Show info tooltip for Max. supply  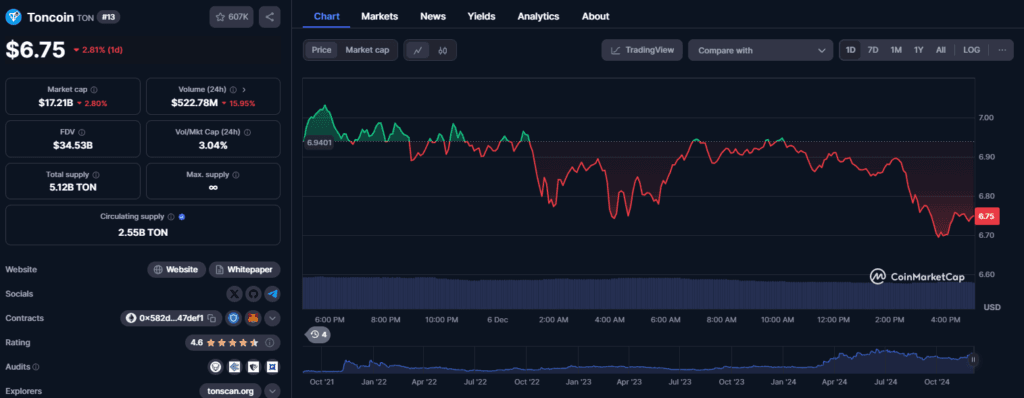pyautogui.click(x=236, y=175)
